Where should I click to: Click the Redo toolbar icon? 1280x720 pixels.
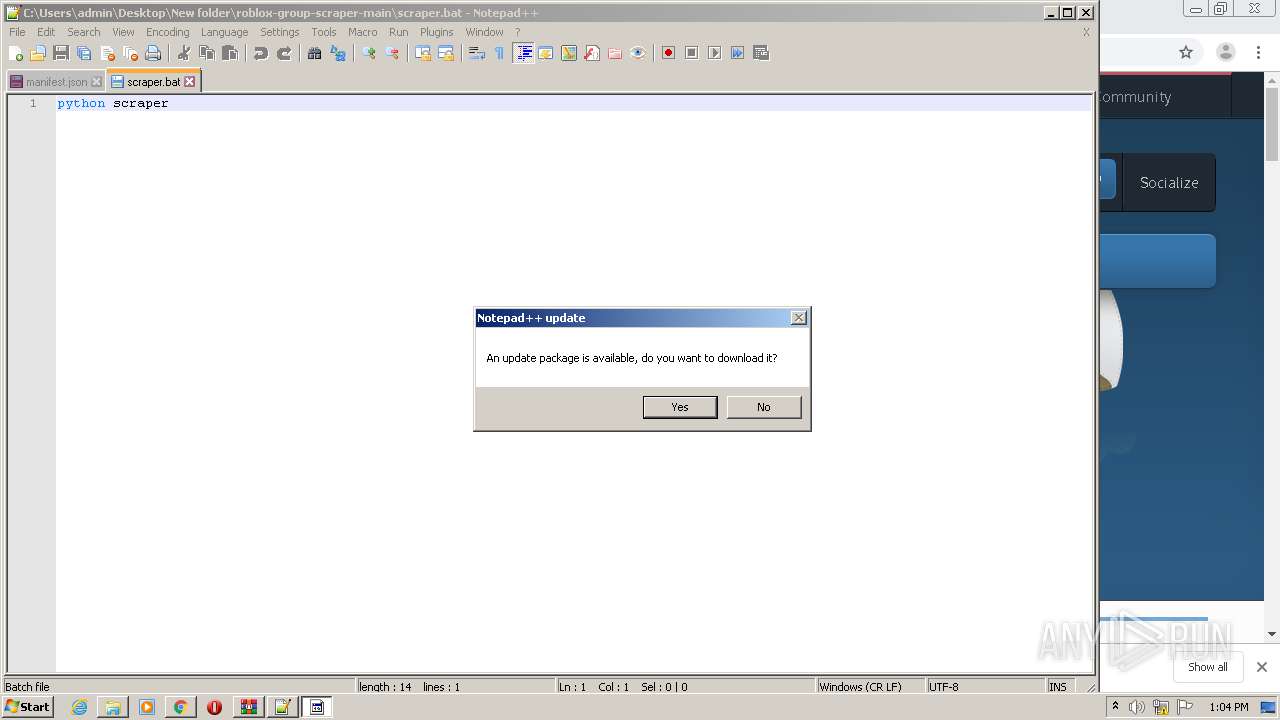(x=284, y=53)
